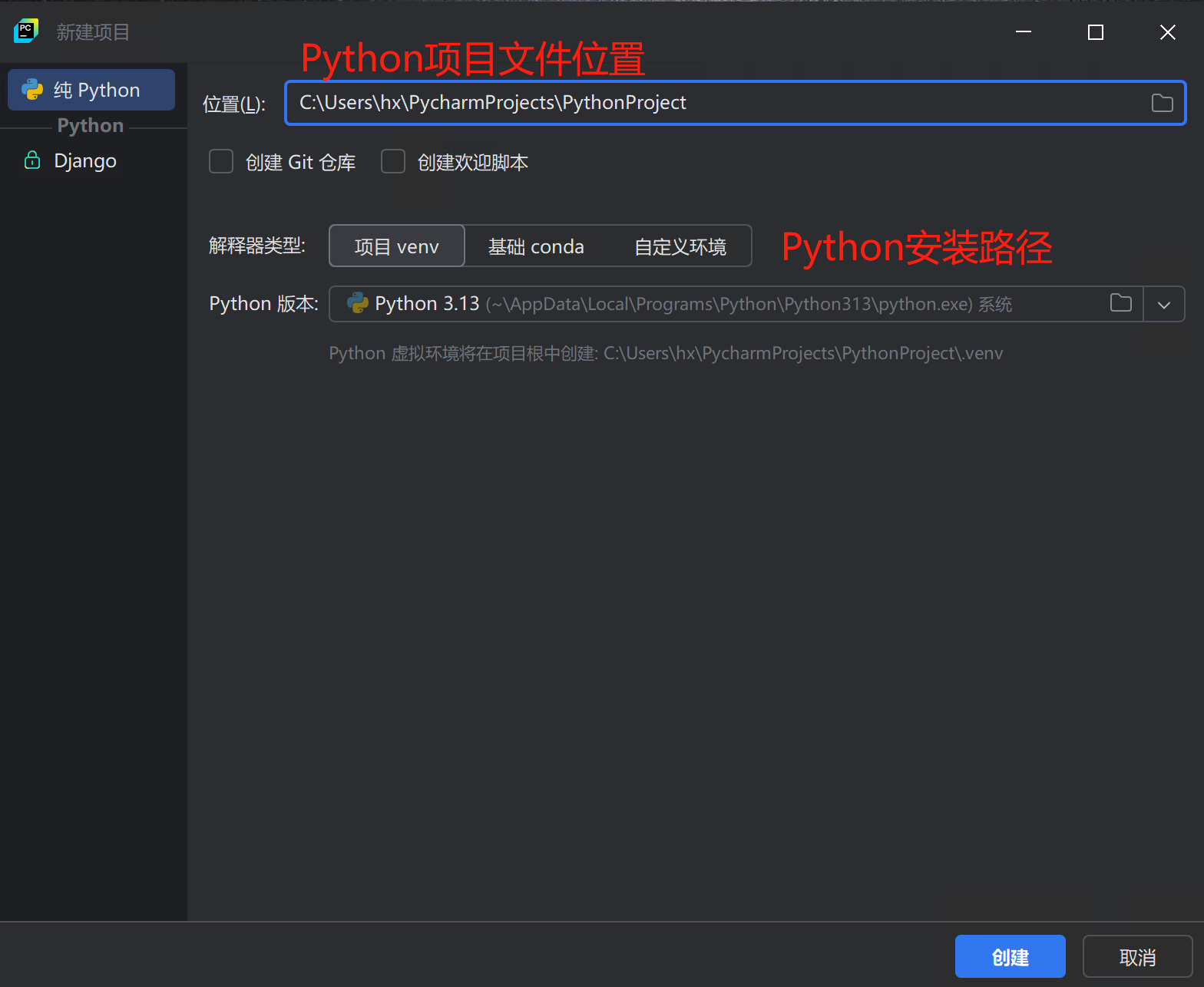Viewport: 1204px width, 987px height.
Task: Click the 位置 project location path field
Action: [735, 103]
